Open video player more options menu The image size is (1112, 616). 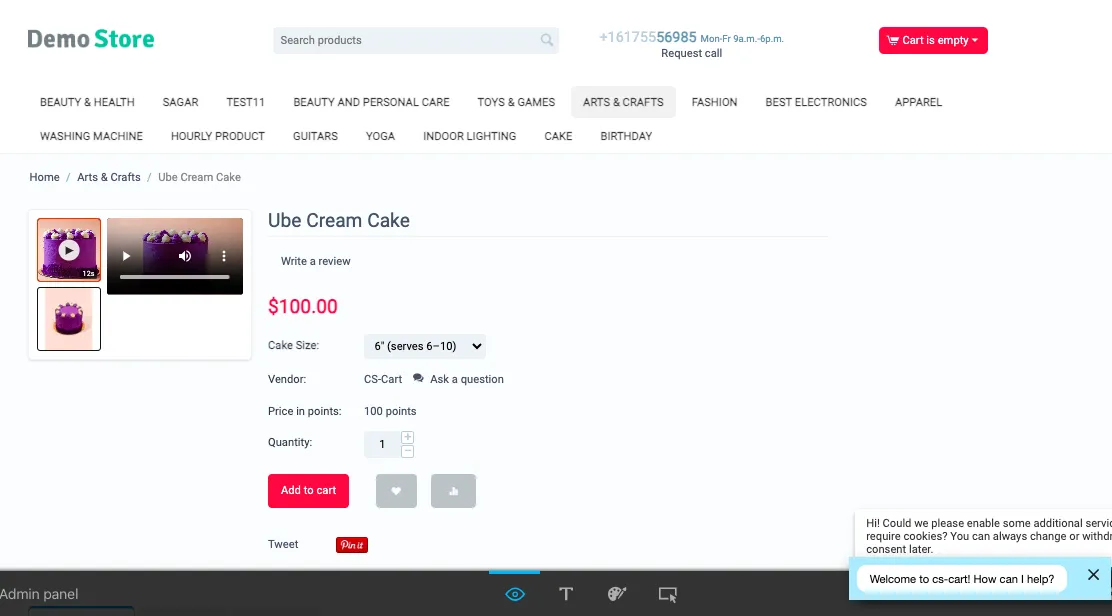224,256
